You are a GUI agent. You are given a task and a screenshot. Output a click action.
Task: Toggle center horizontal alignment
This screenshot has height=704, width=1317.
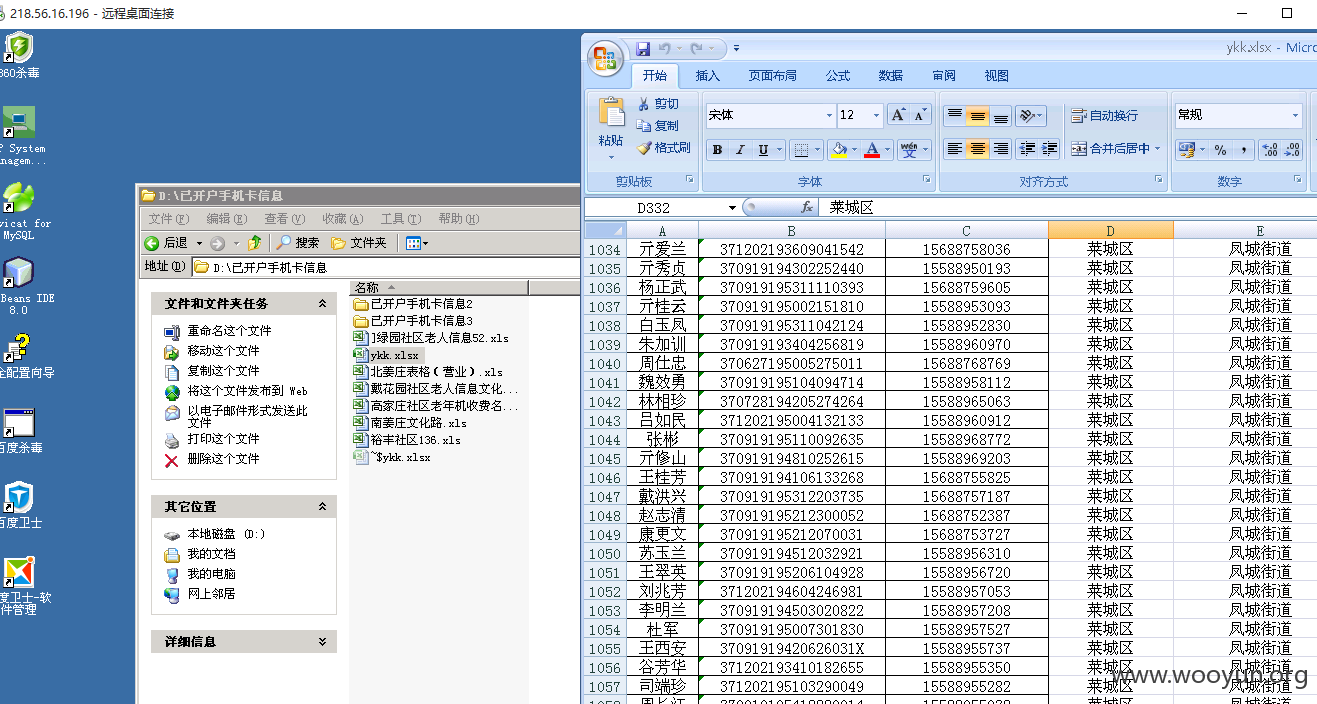point(978,149)
